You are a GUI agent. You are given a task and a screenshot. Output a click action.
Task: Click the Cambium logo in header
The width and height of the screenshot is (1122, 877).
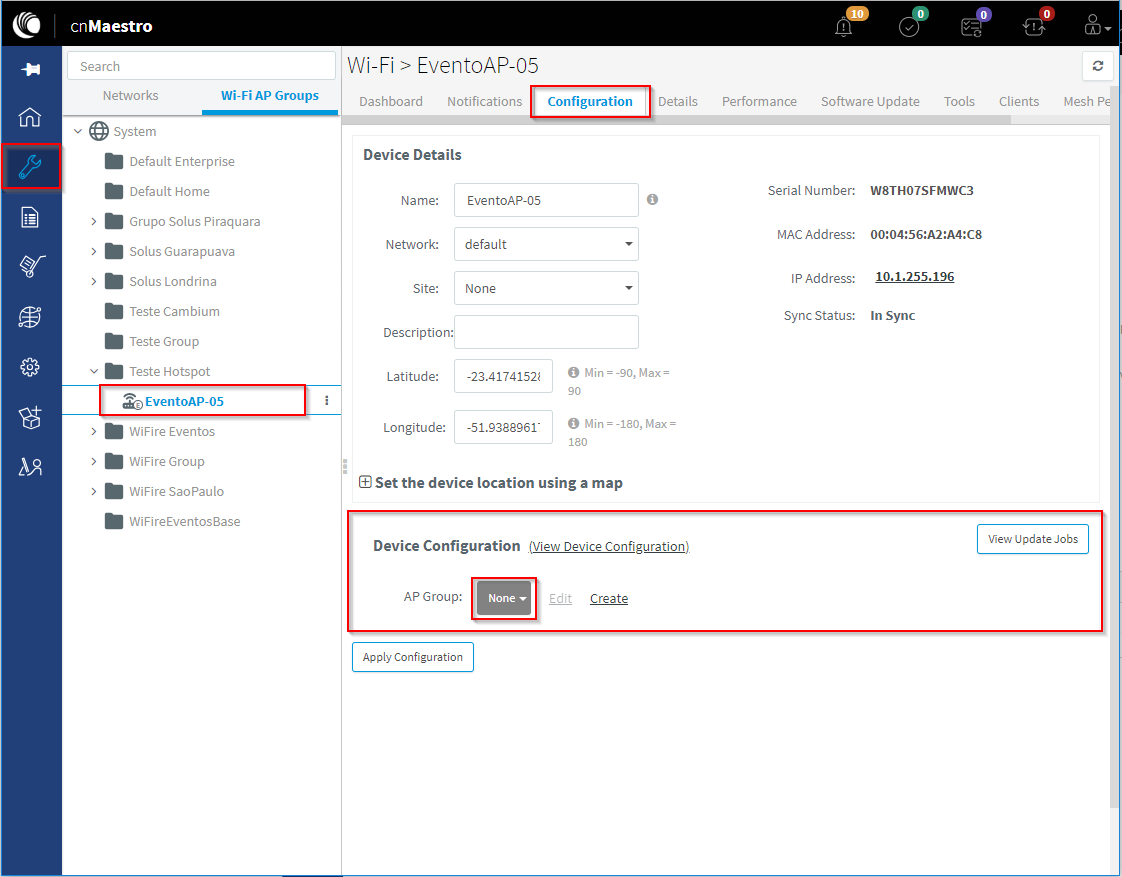coord(27,25)
